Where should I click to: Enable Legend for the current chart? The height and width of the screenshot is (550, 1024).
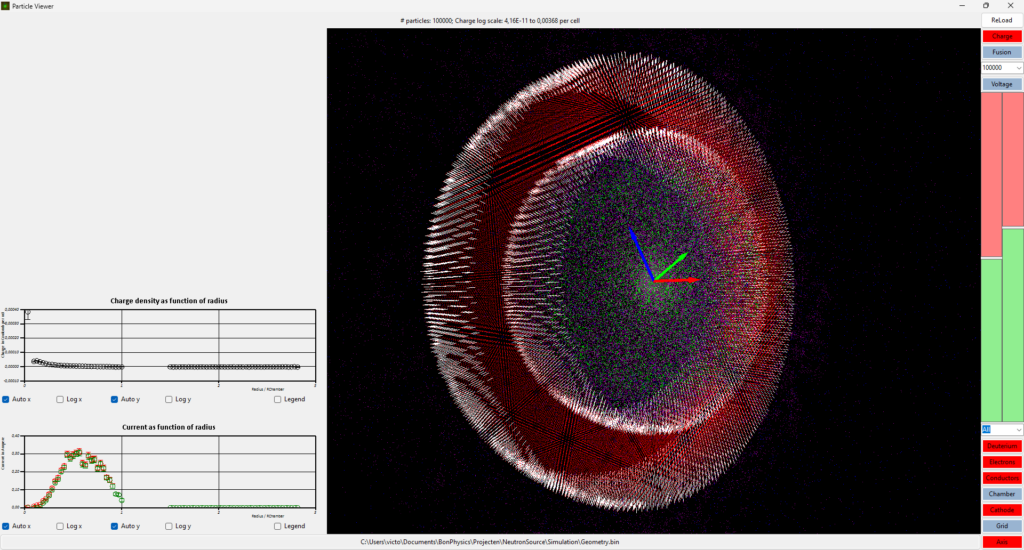pyautogui.click(x=277, y=526)
